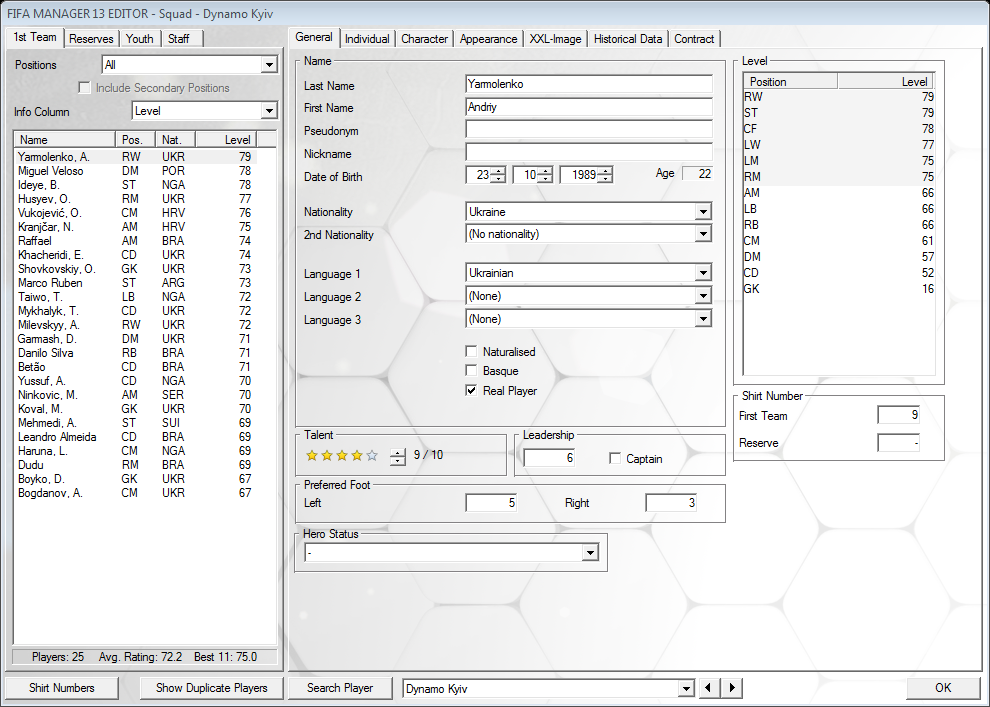This screenshot has height=707, width=990.
Task: Select Bogdanov, A. in squad list
Action: pyautogui.click(x=135, y=493)
